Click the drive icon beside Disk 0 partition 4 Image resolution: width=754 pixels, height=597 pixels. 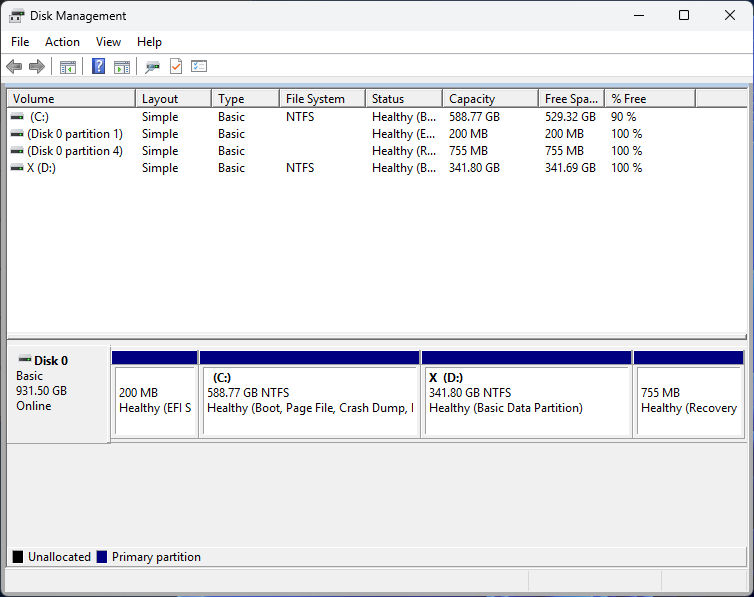click(x=17, y=150)
